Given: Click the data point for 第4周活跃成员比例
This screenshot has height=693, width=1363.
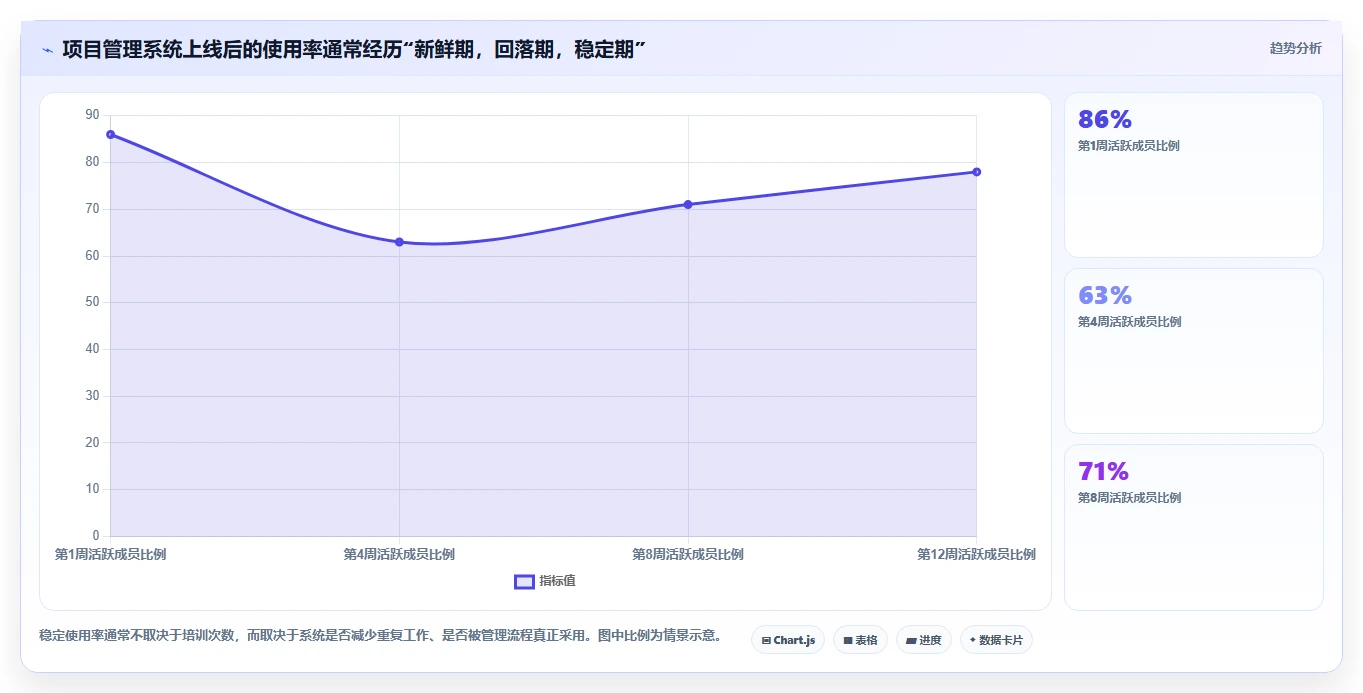Looking at the screenshot, I should tap(399, 242).
